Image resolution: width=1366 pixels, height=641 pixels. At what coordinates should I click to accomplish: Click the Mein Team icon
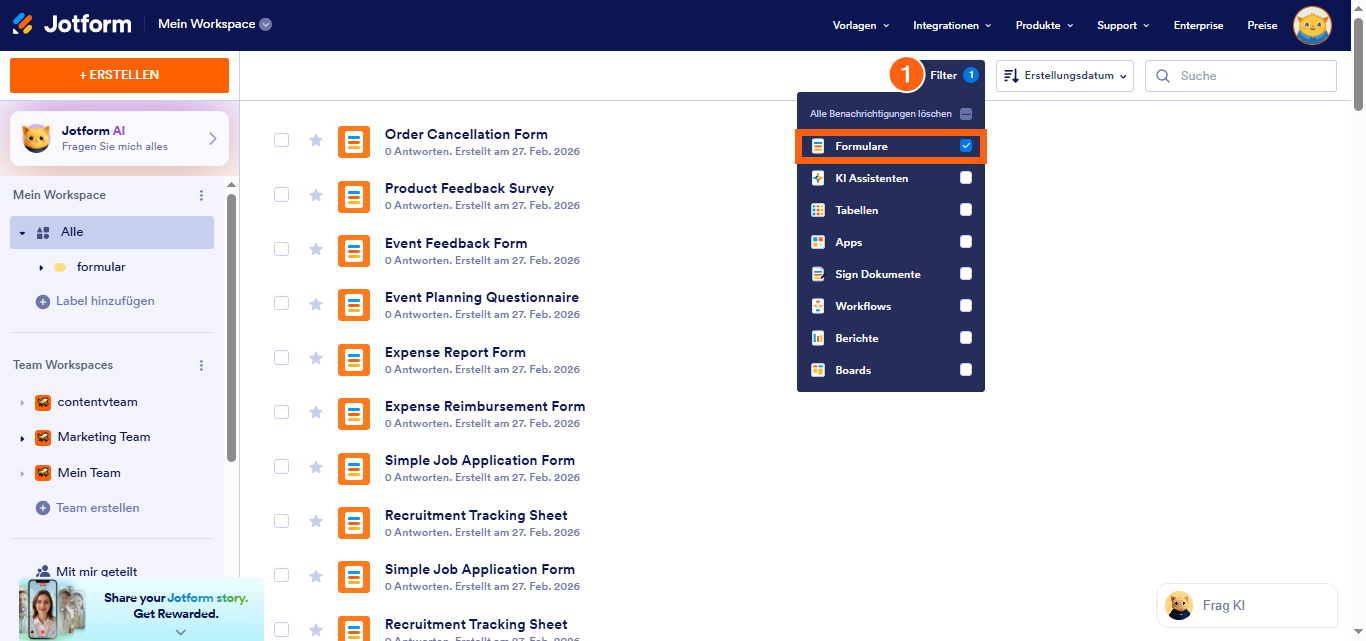coord(43,473)
